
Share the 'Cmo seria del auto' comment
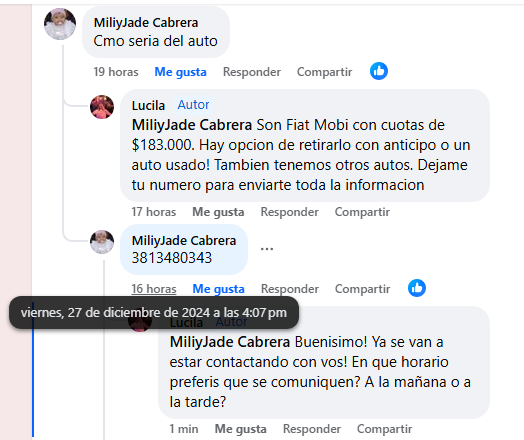324,72
